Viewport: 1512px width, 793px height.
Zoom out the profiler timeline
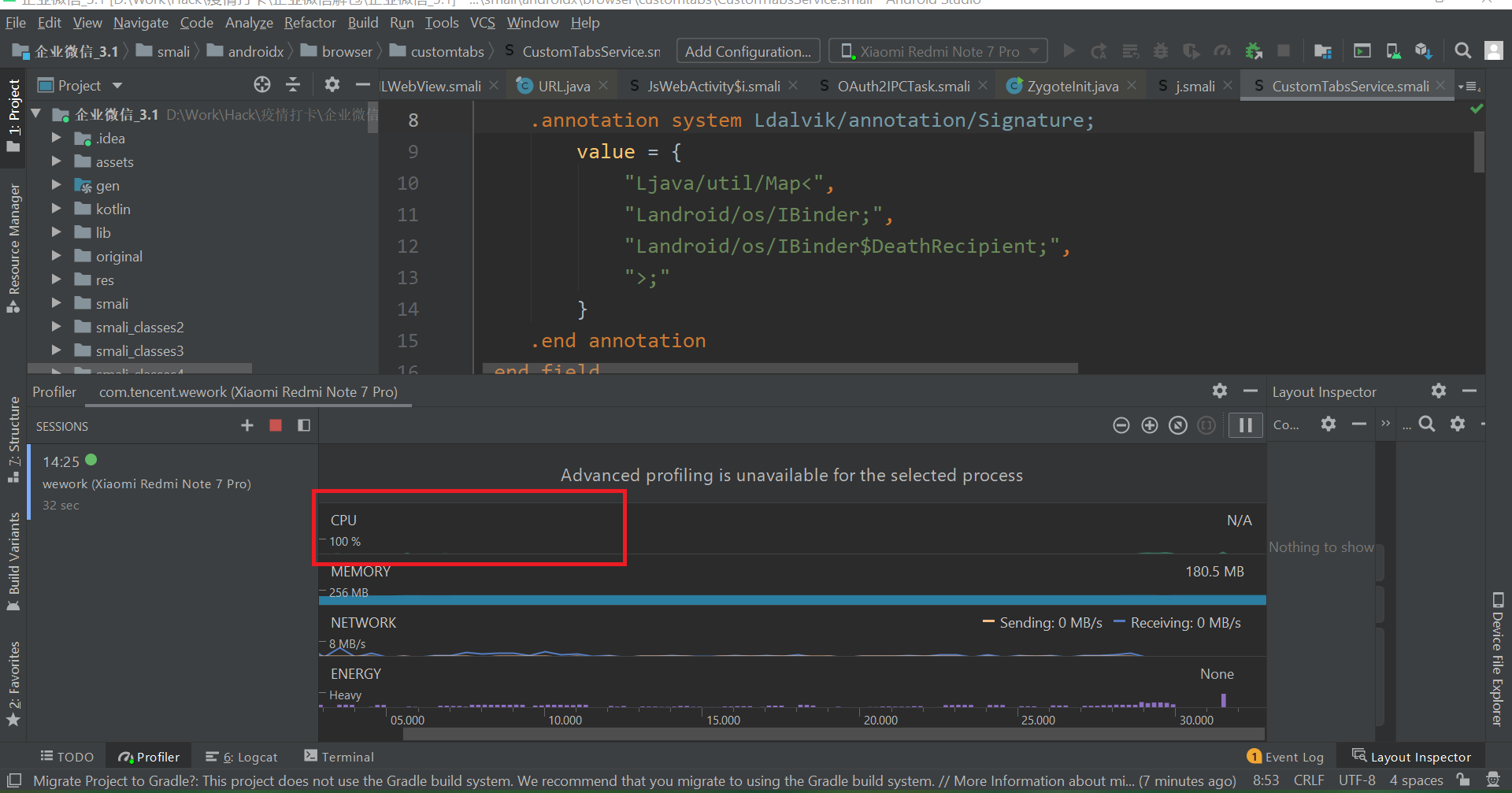[x=1121, y=425]
